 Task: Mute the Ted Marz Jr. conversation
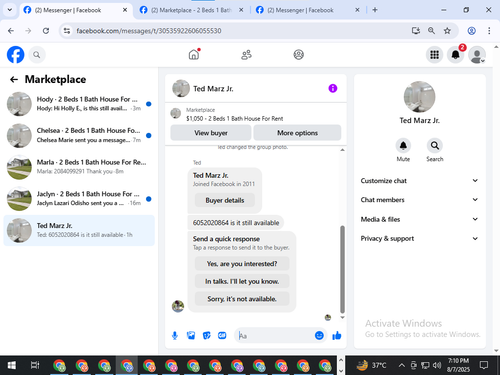tap(403, 146)
